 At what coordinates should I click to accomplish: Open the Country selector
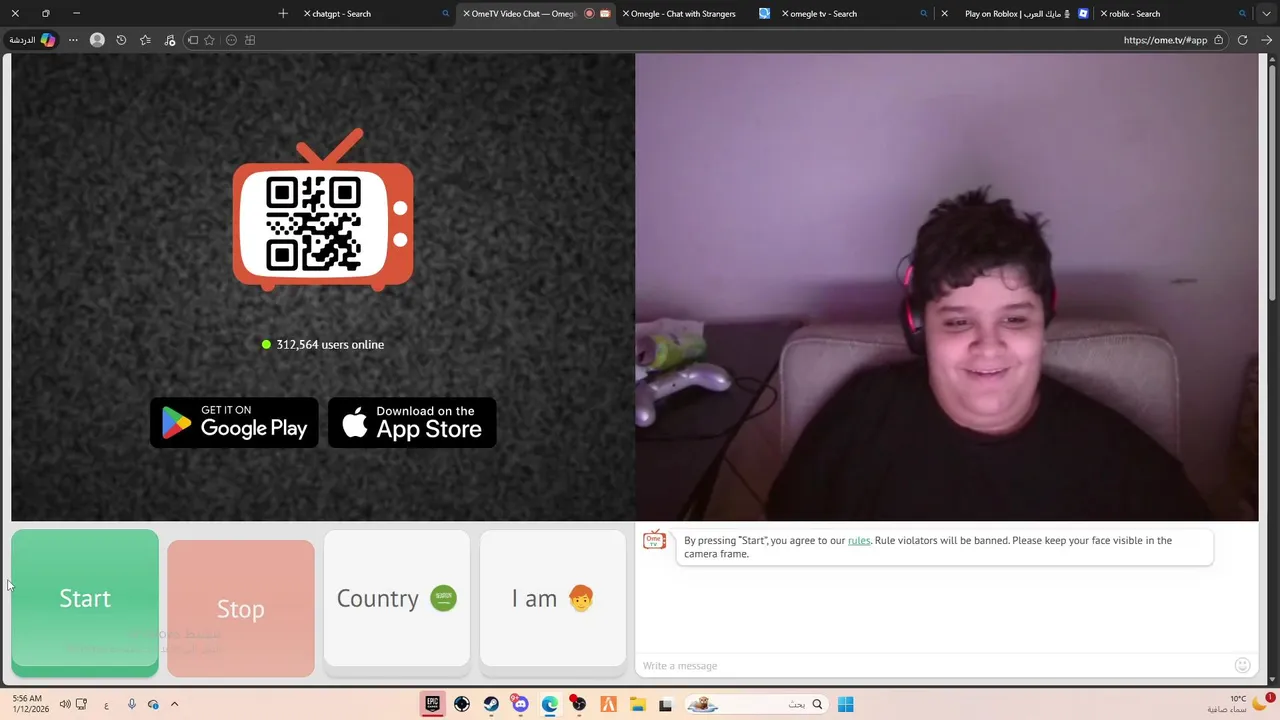point(397,598)
